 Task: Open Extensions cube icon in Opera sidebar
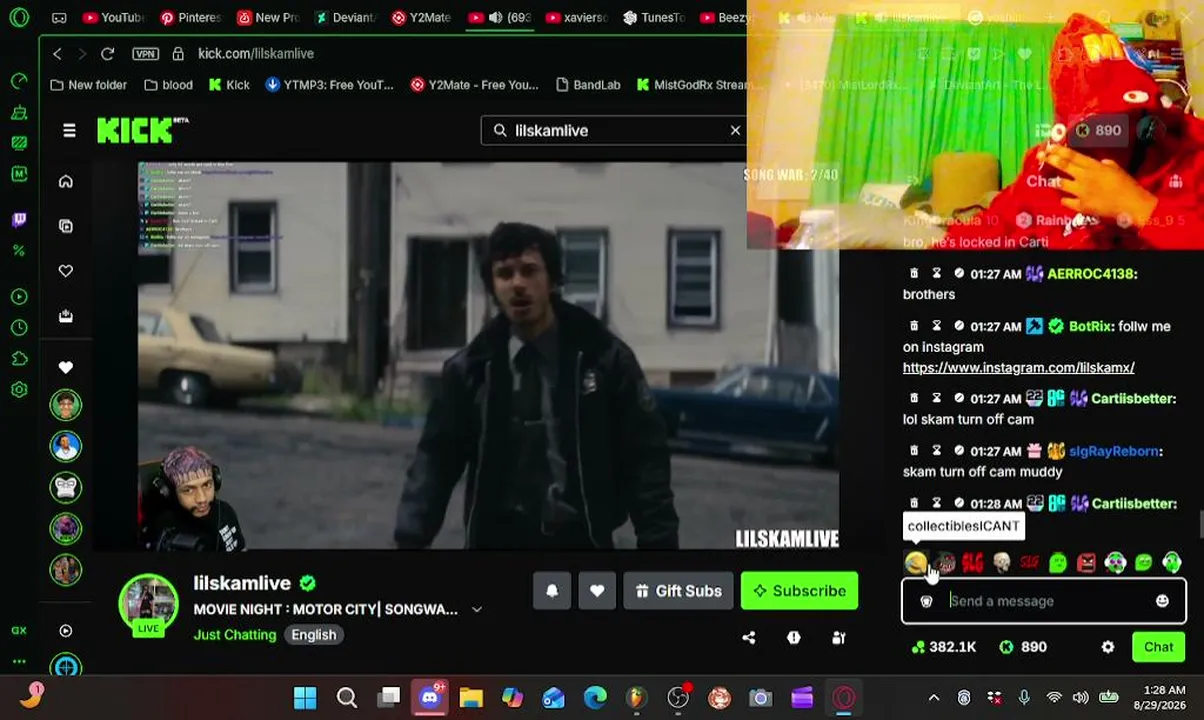point(19,359)
